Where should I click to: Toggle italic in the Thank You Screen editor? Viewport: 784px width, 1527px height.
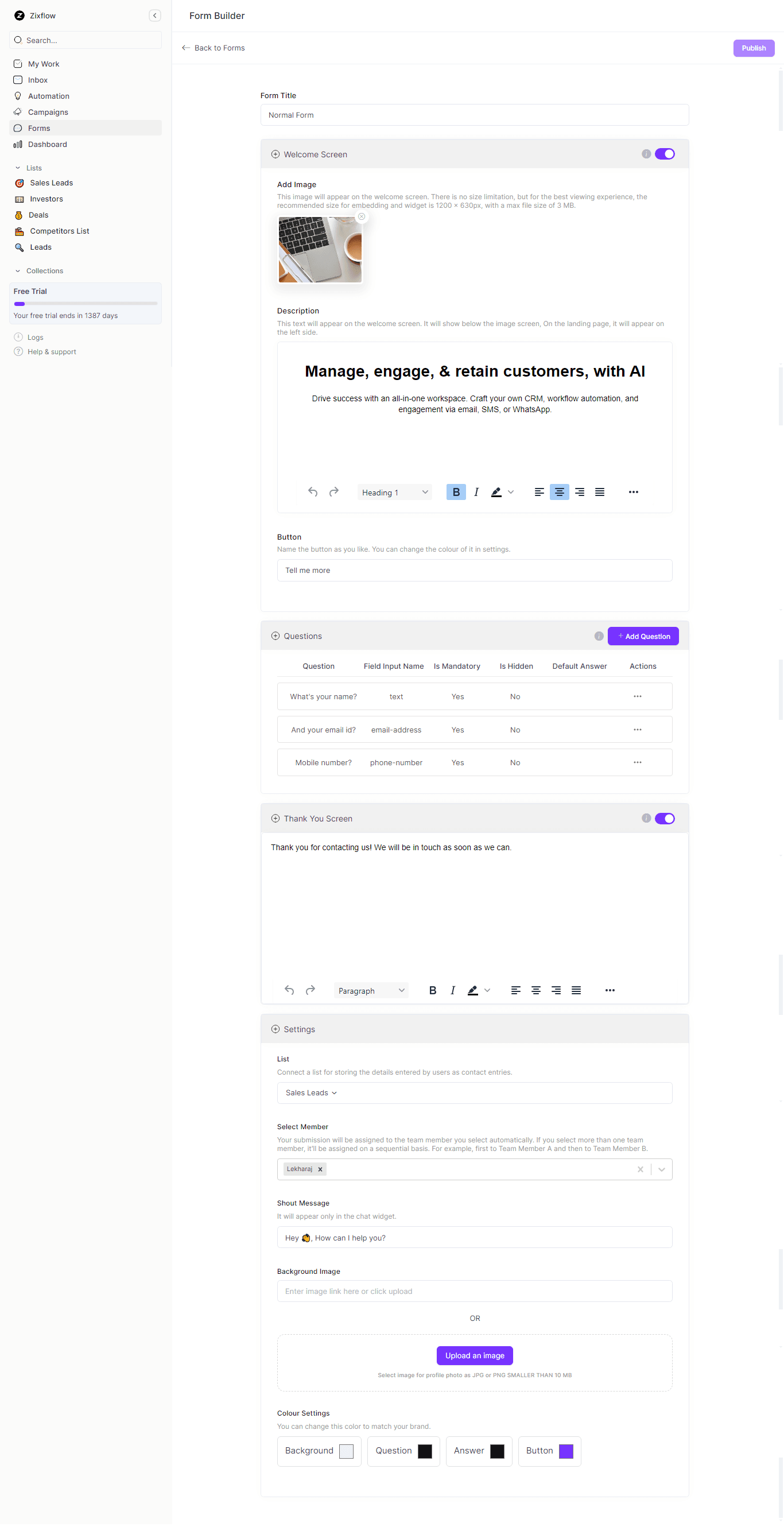453,990
